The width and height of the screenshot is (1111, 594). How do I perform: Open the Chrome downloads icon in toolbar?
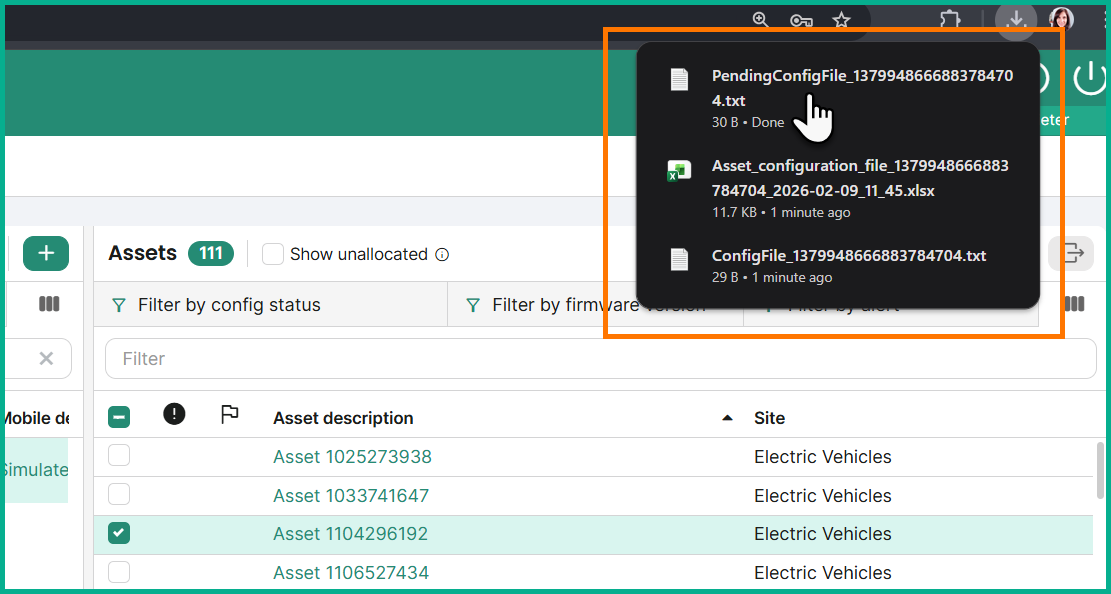(x=1016, y=19)
